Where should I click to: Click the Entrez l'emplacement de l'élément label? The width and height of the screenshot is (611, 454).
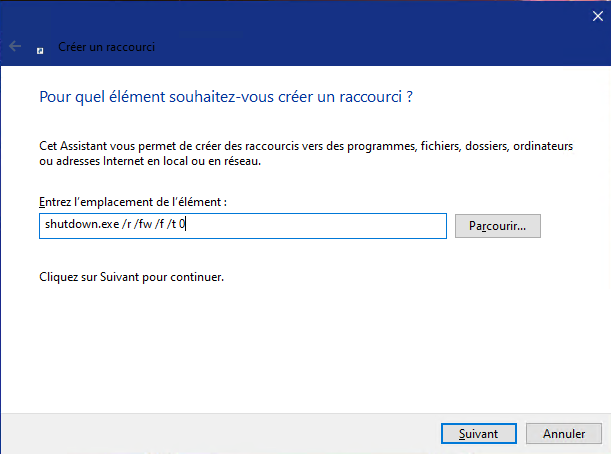[x=133, y=202]
